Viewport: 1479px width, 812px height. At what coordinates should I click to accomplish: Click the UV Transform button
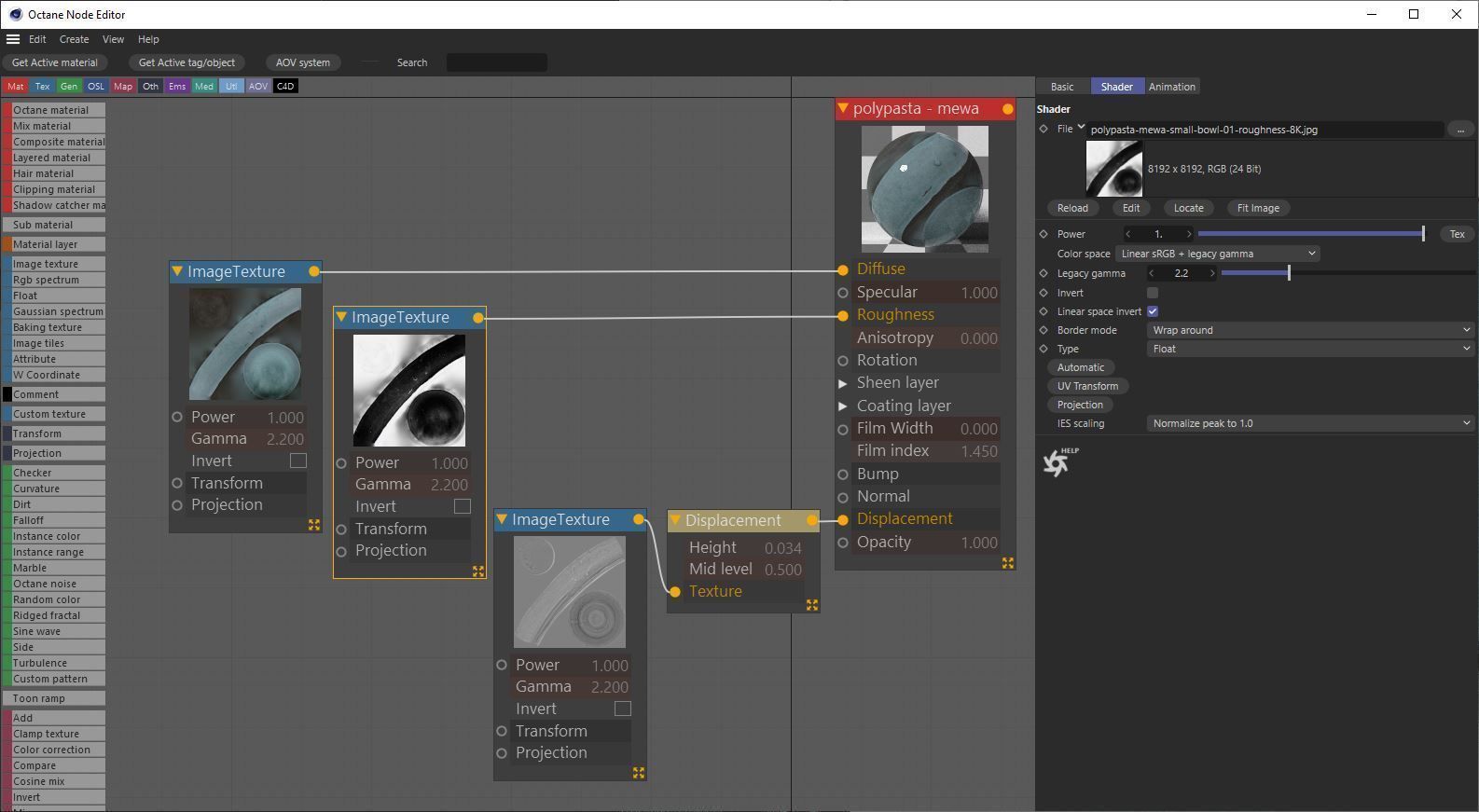(1087, 386)
